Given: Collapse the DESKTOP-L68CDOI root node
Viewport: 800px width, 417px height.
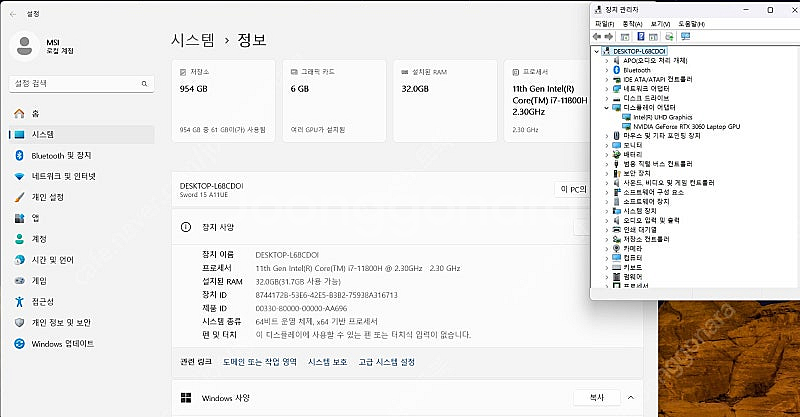Looking at the screenshot, I should pos(596,52).
